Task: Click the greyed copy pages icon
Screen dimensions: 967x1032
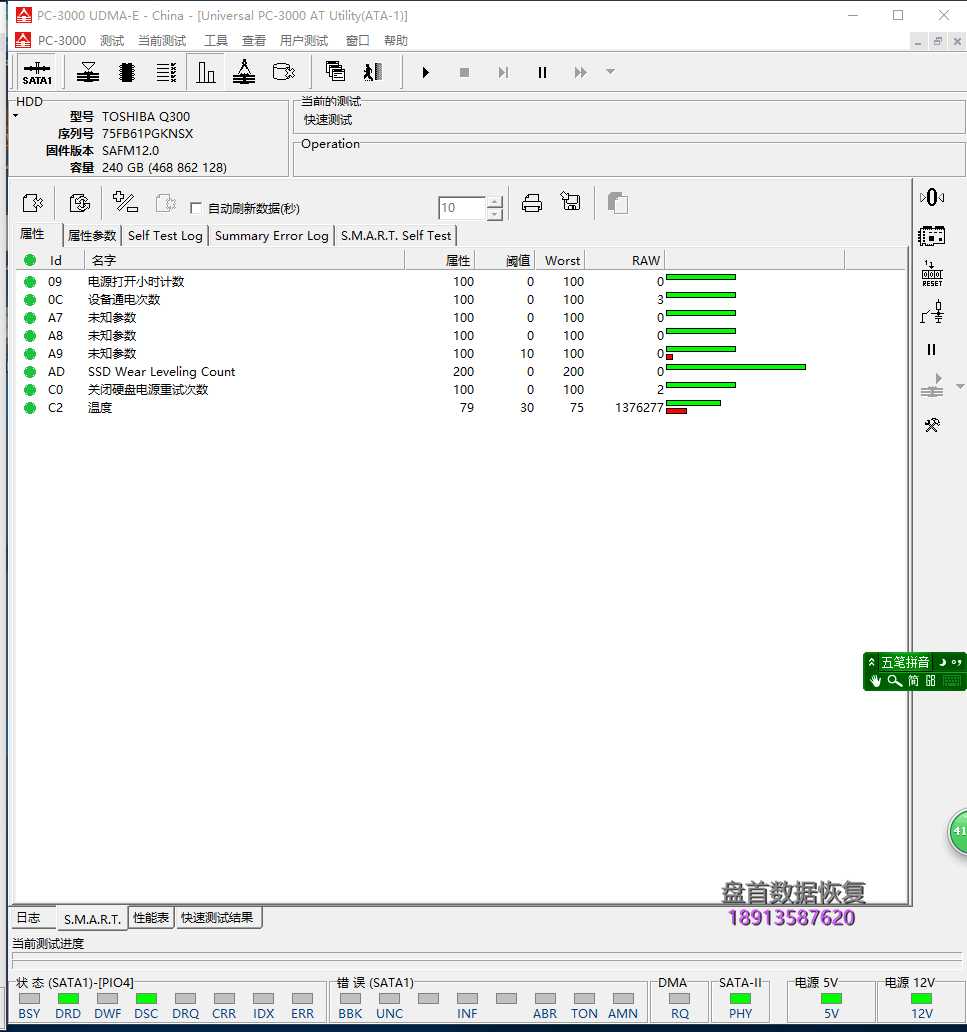Action: pos(617,203)
